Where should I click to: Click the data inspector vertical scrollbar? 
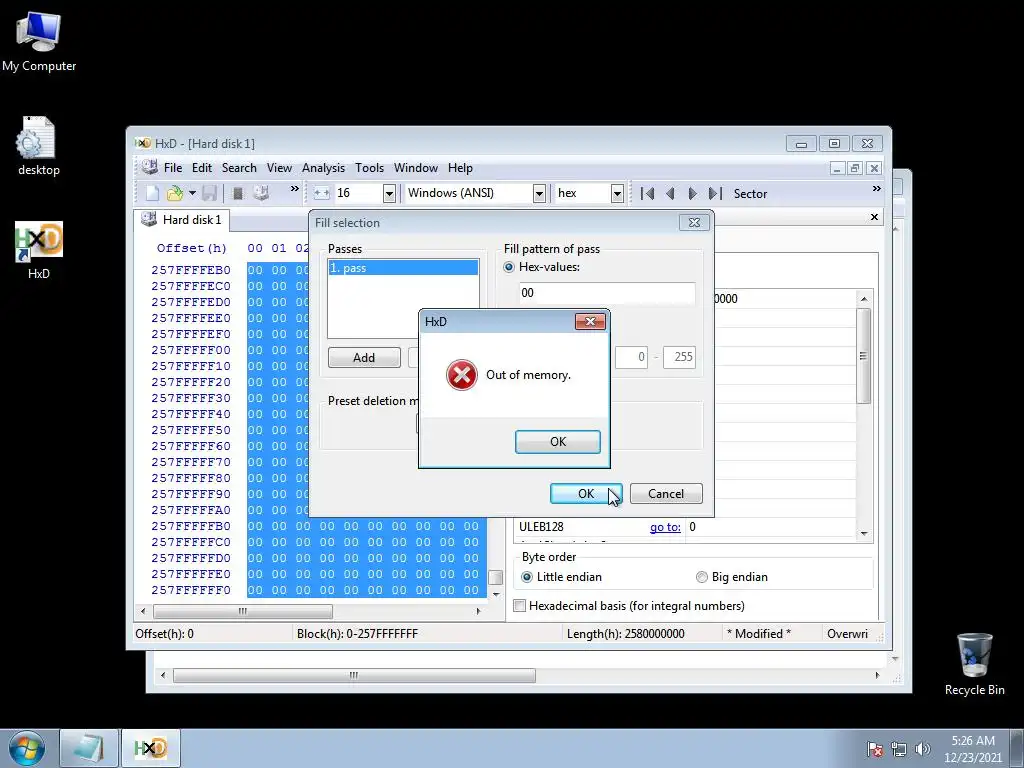click(863, 356)
